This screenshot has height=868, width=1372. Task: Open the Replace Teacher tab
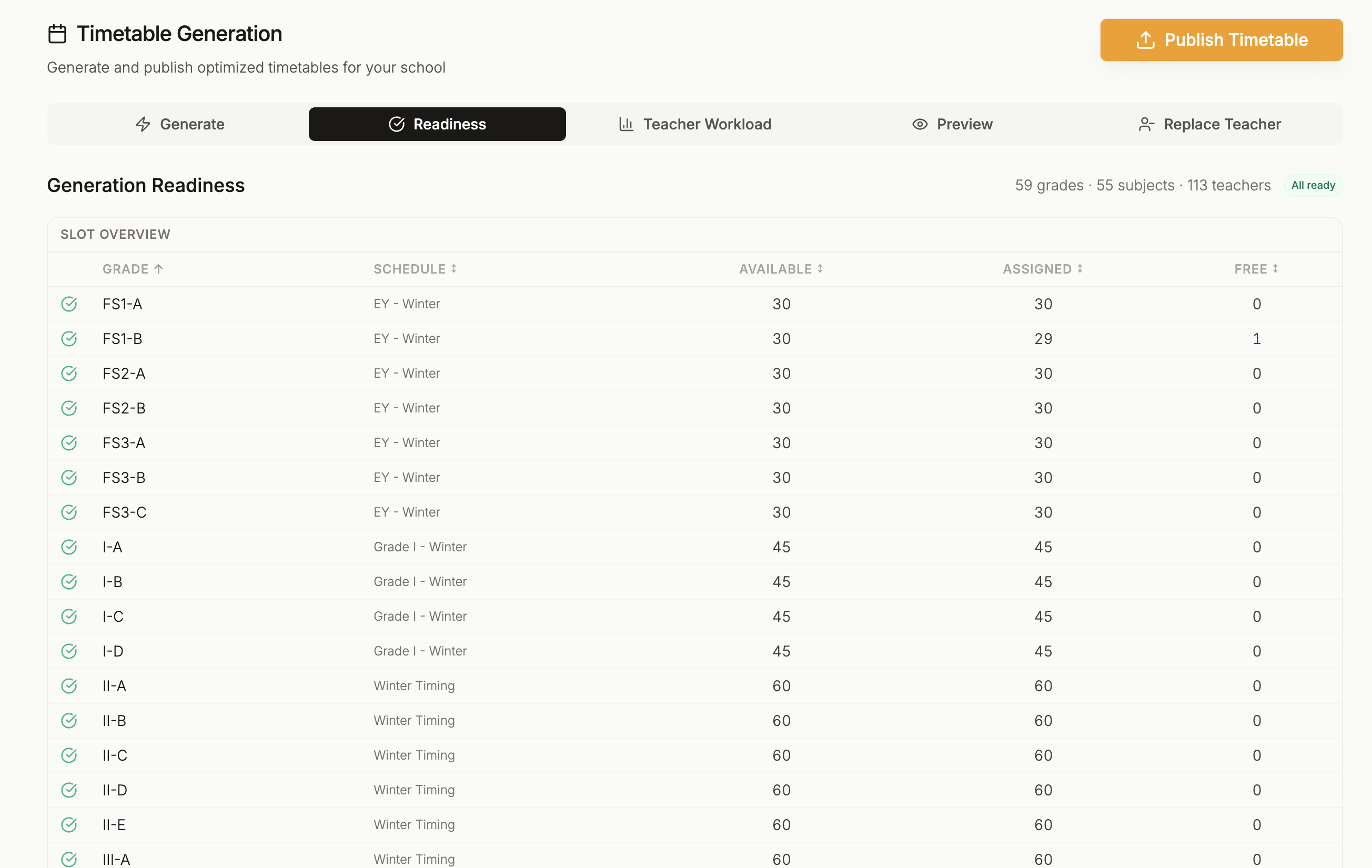[x=1209, y=124]
